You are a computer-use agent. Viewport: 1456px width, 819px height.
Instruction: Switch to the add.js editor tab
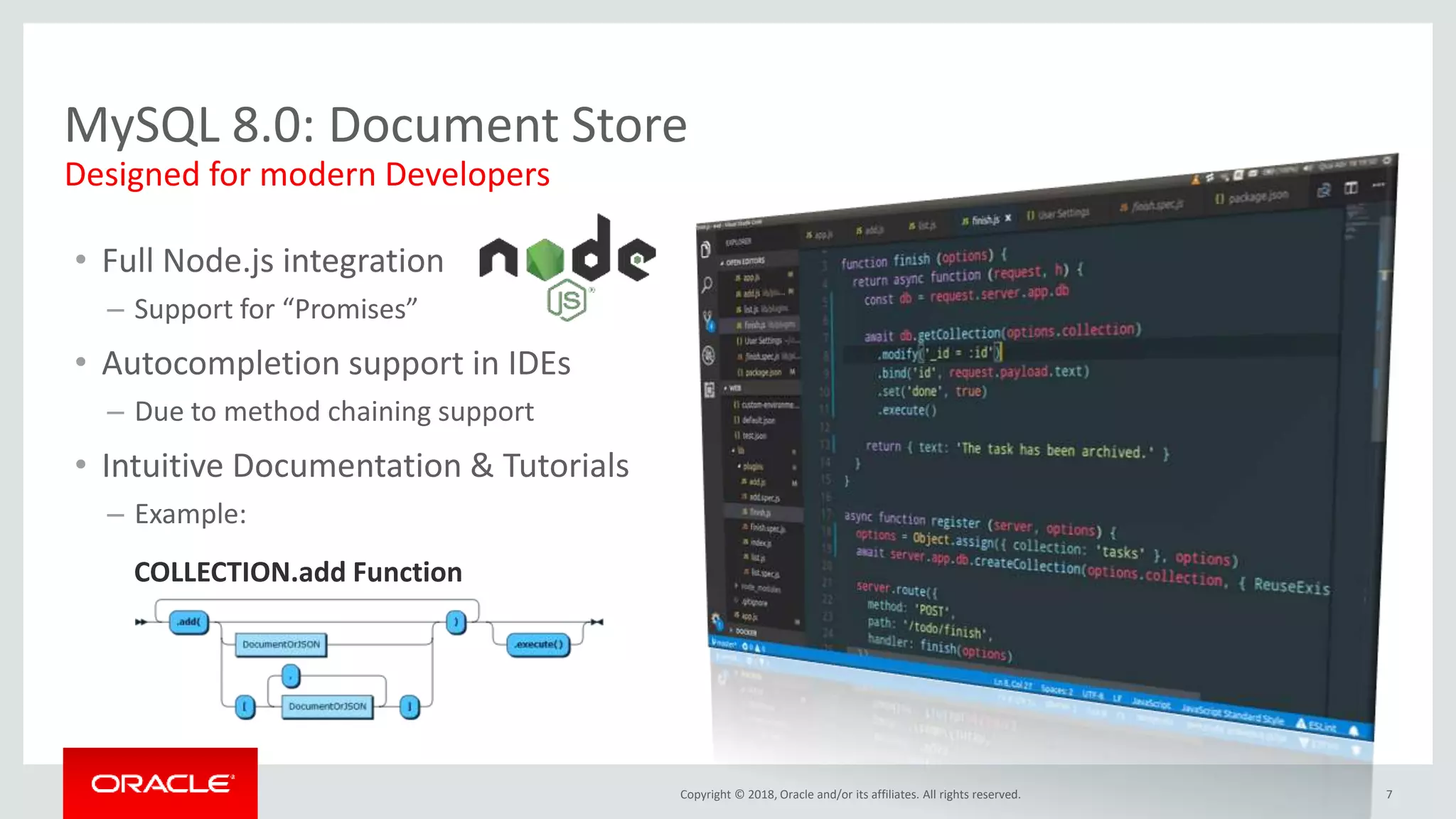click(x=869, y=230)
